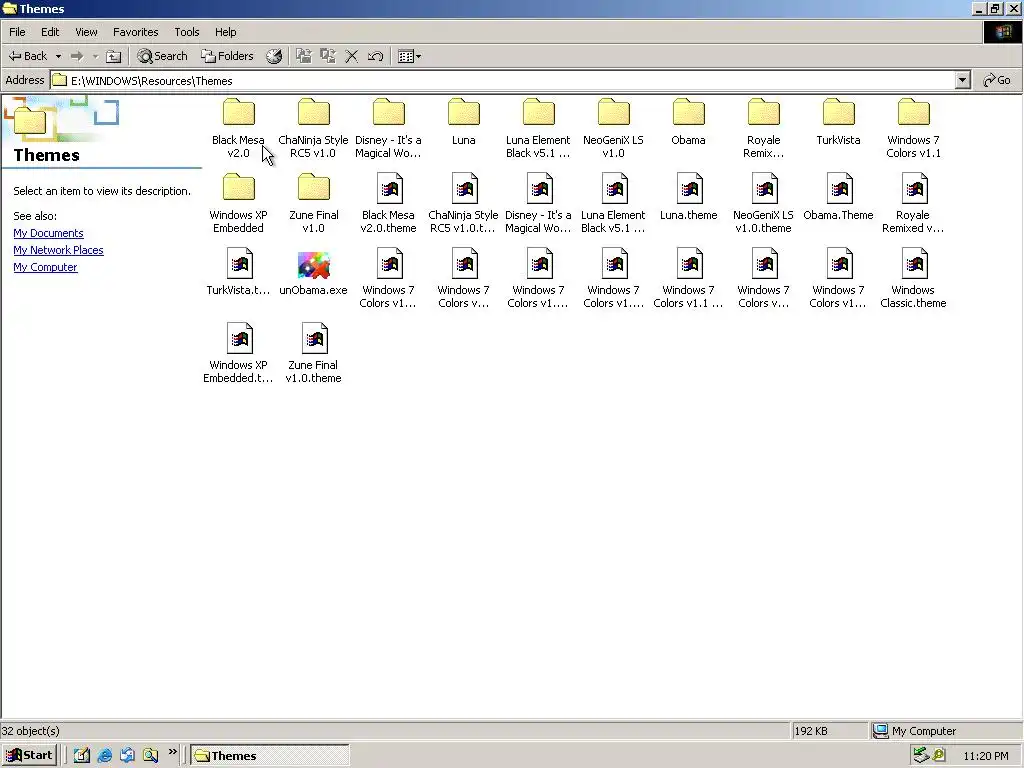Click the Go button beside the address bar

[997, 80]
